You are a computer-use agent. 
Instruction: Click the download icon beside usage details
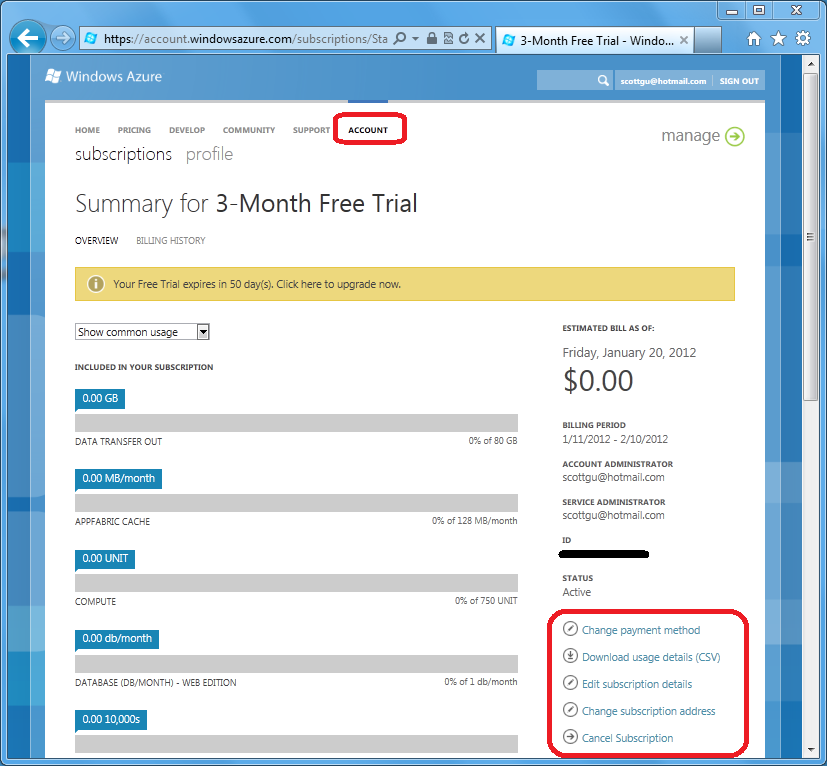click(570, 655)
